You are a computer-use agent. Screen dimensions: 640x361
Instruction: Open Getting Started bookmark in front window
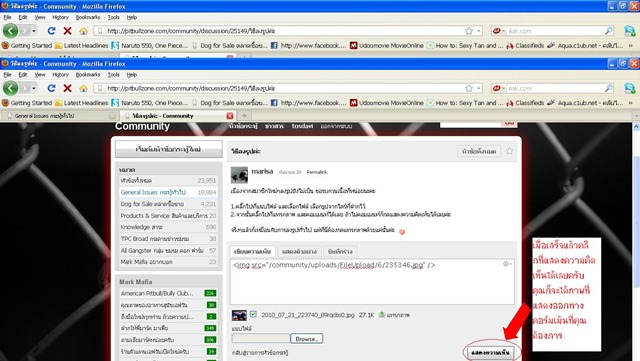[x=27, y=103]
